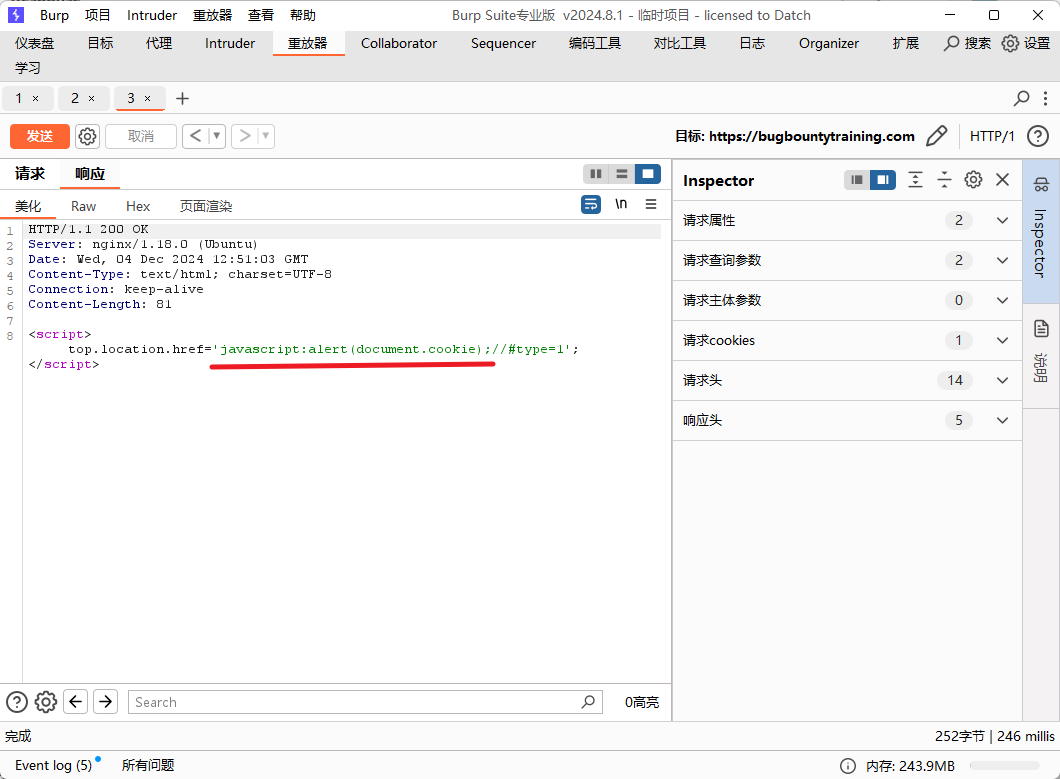Switch to combined tabbed layout view
The height and width of the screenshot is (779, 1060).
(648, 174)
